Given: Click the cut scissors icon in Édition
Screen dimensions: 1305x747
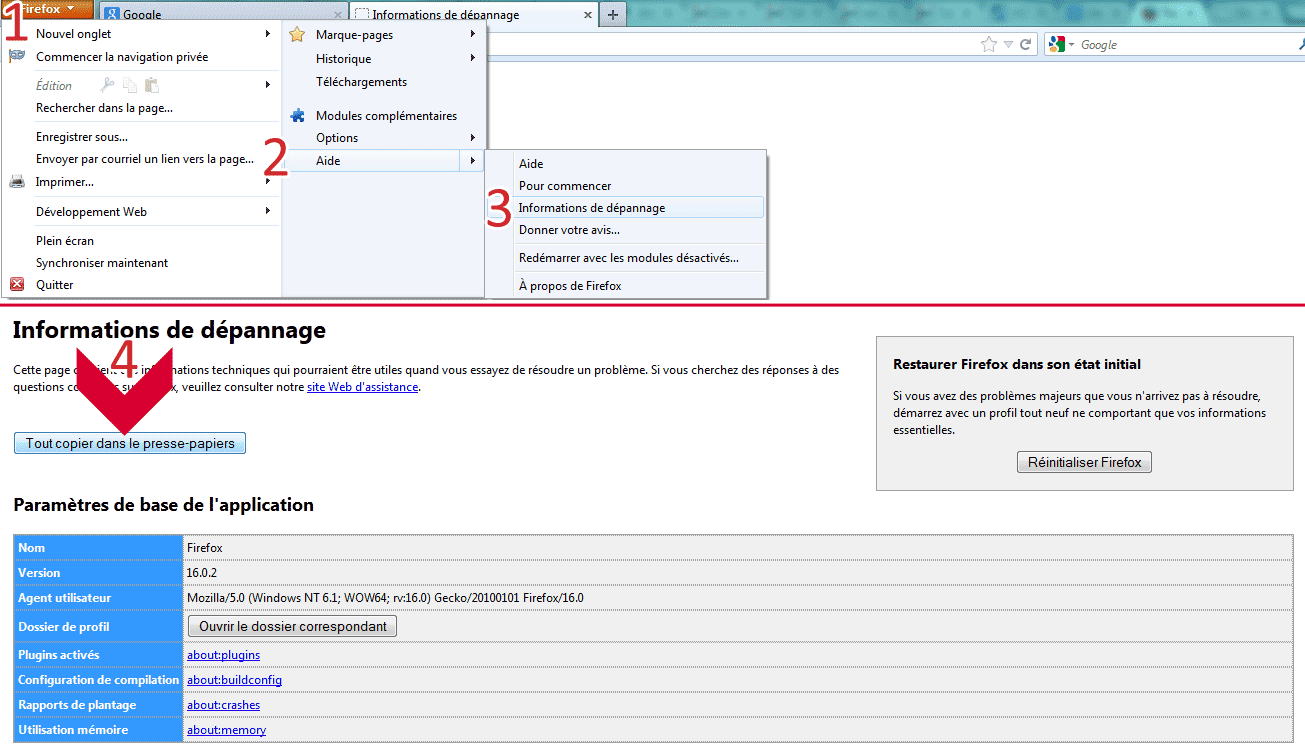Looking at the screenshot, I should click(x=108, y=85).
